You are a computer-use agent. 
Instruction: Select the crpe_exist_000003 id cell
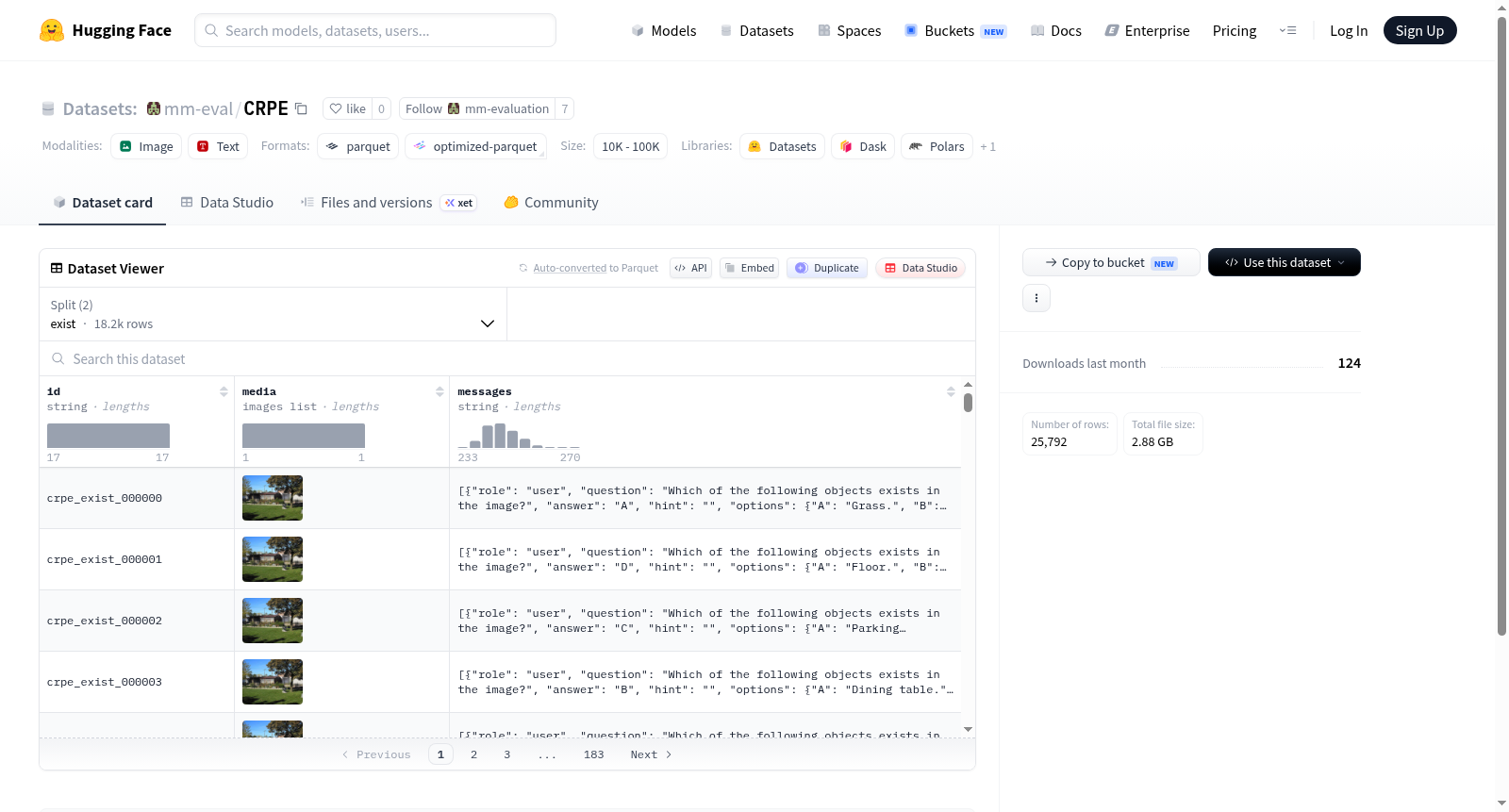(137, 682)
